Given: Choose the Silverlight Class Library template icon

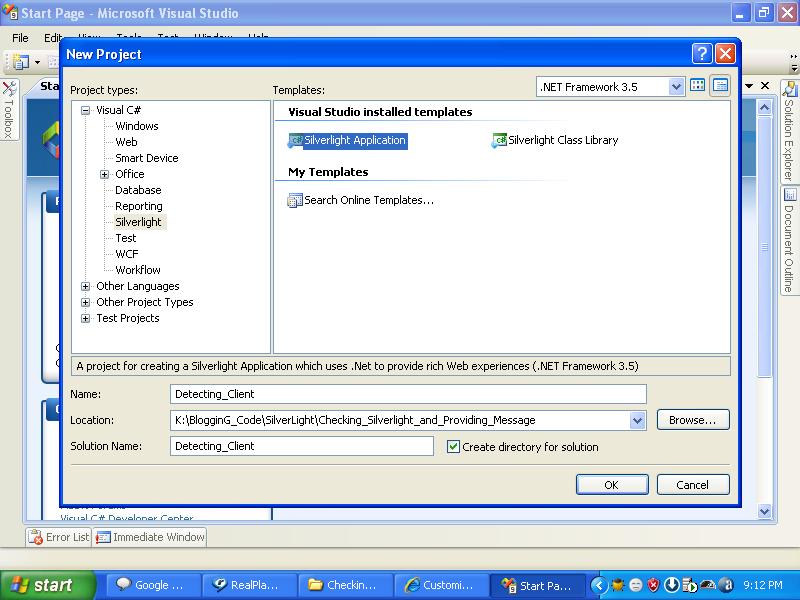Looking at the screenshot, I should coord(499,140).
